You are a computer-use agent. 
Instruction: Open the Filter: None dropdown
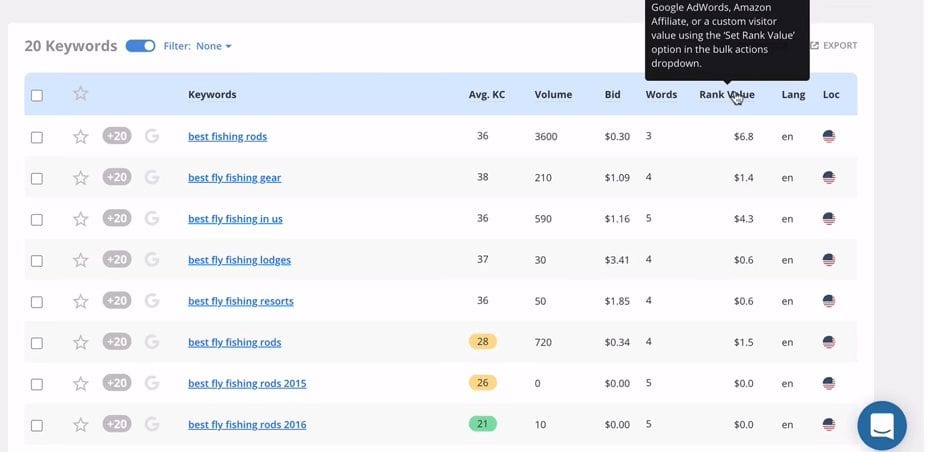tap(198, 46)
